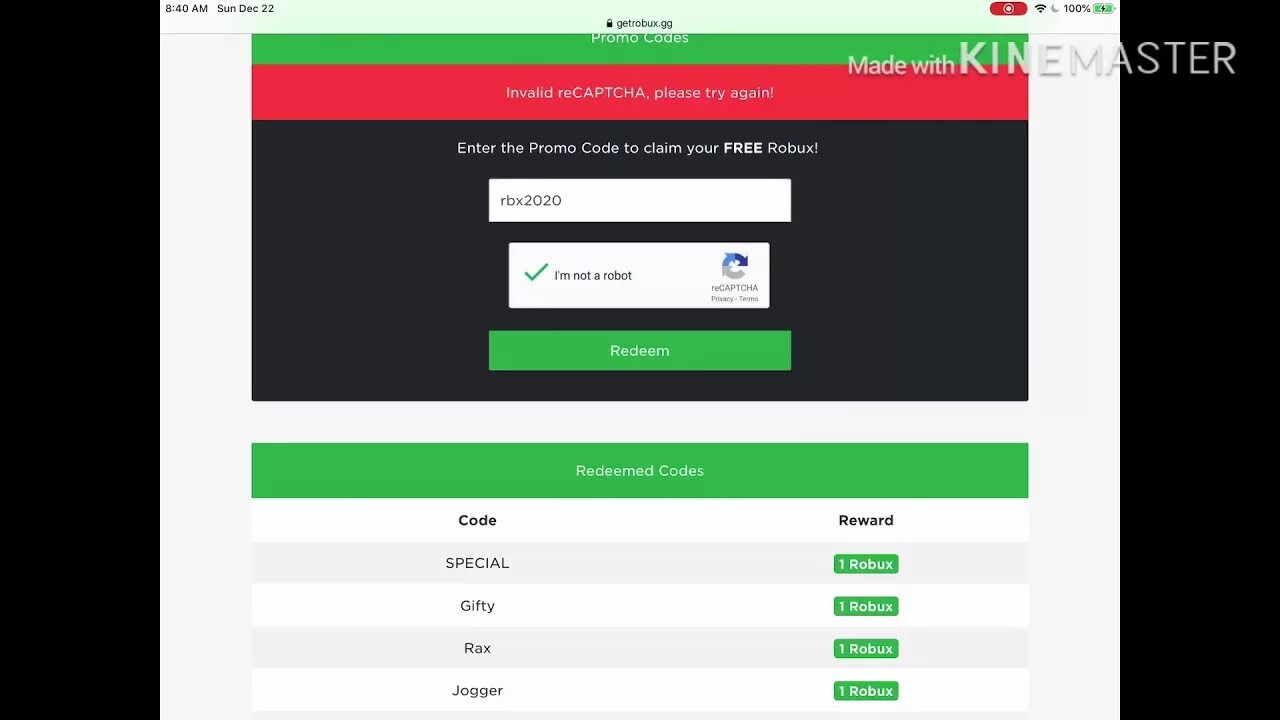Click the screen recording indicator in the status bar

tap(1008, 8)
